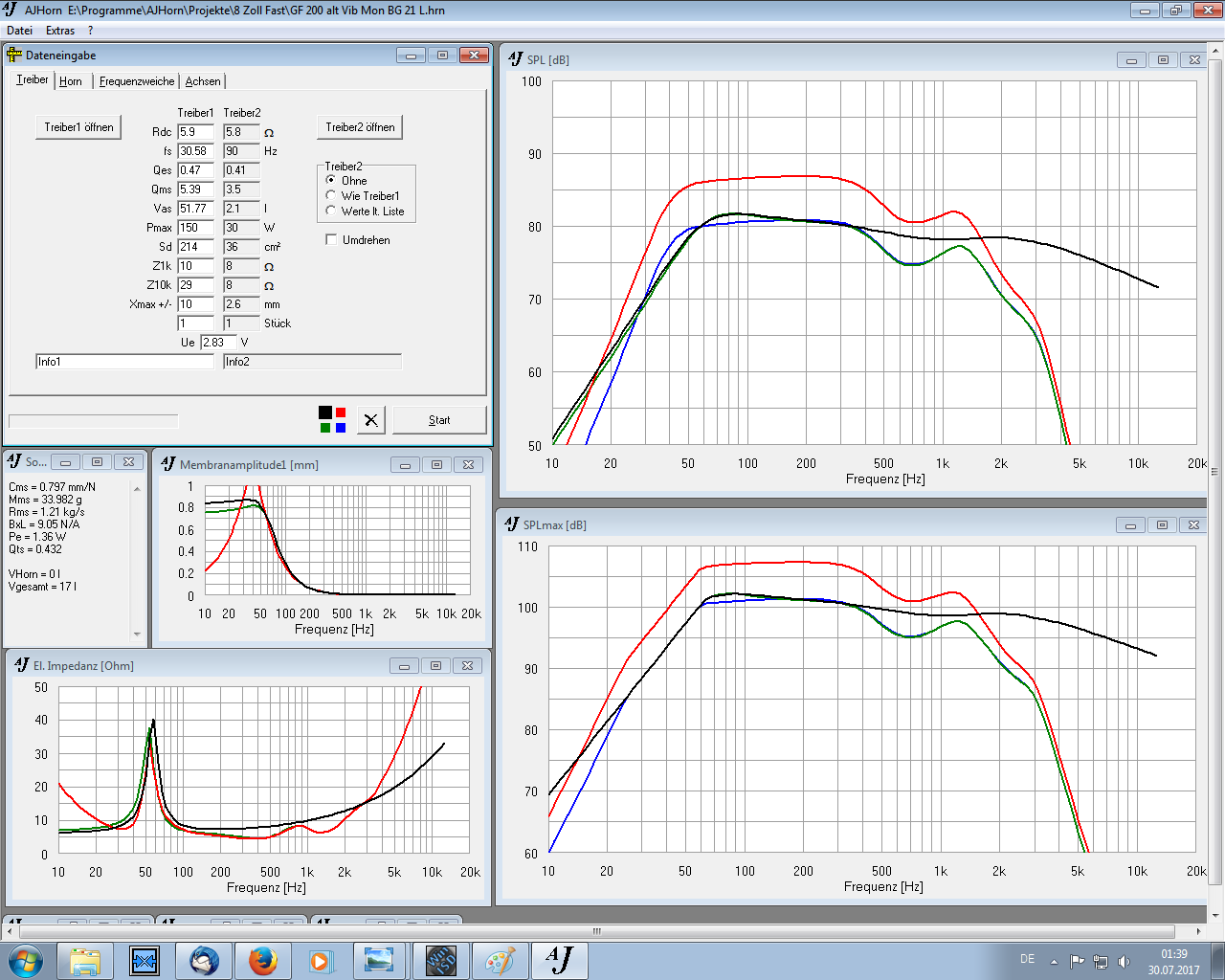The width and height of the screenshot is (1225, 980).
Task: Open the Windows Start menu
Action: pyautogui.click(x=26, y=960)
